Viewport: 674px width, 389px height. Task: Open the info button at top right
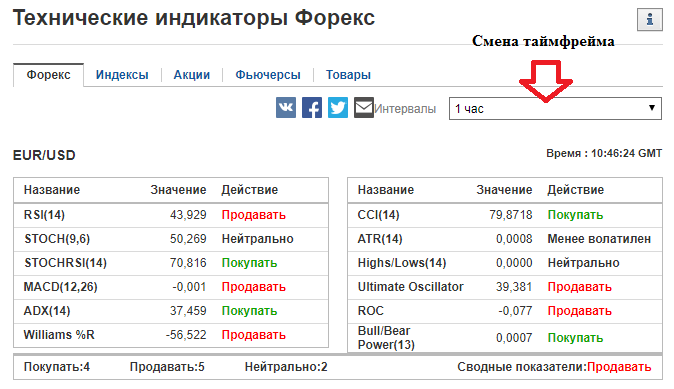pyautogui.click(x=649, y=19)
